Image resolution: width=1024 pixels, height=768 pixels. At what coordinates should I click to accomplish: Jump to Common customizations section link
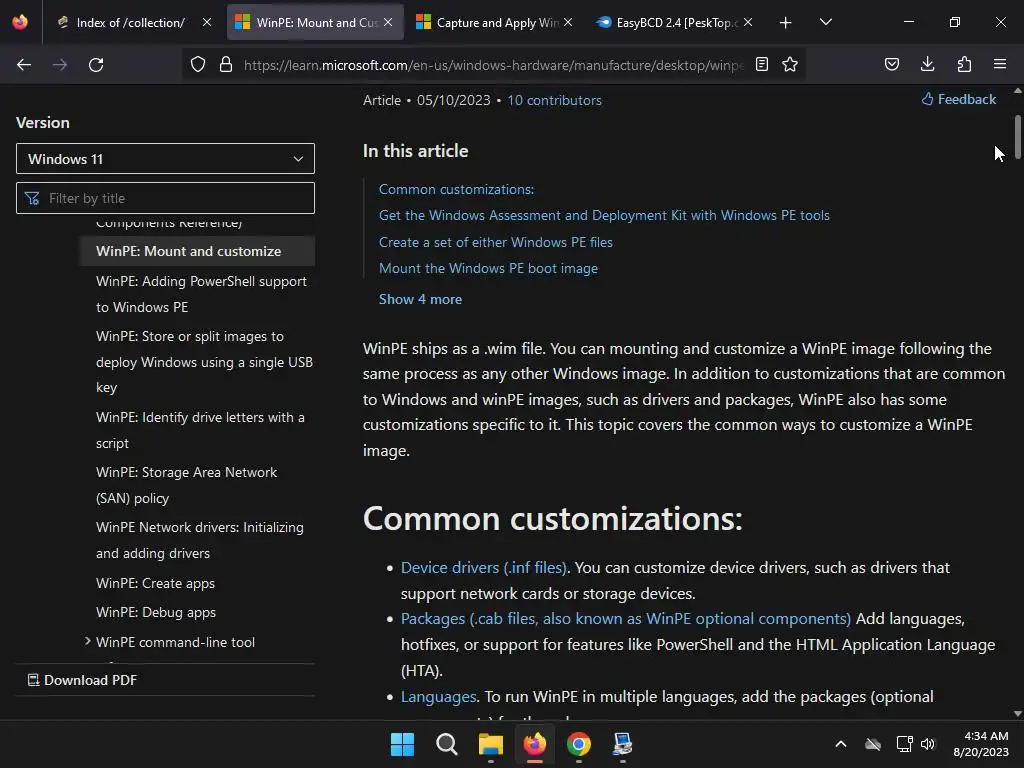point(456,189)
